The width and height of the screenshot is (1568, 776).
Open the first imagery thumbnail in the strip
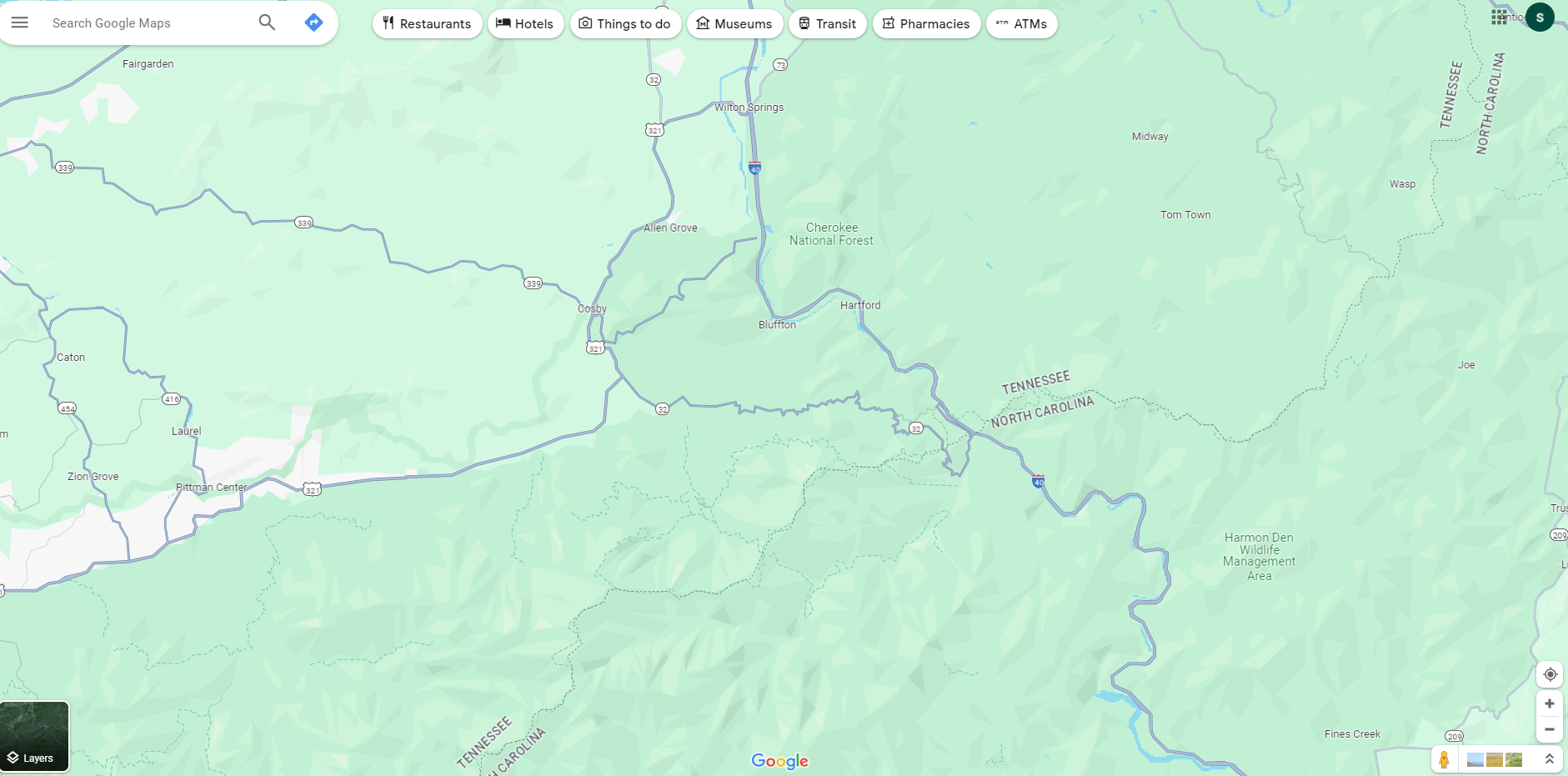1475,759
